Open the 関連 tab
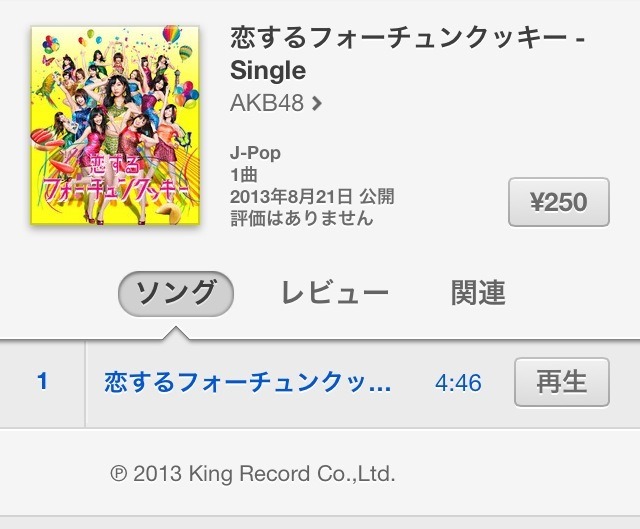Image resolution: width=640 pixels, height=529 pixels. coord(478,293)
